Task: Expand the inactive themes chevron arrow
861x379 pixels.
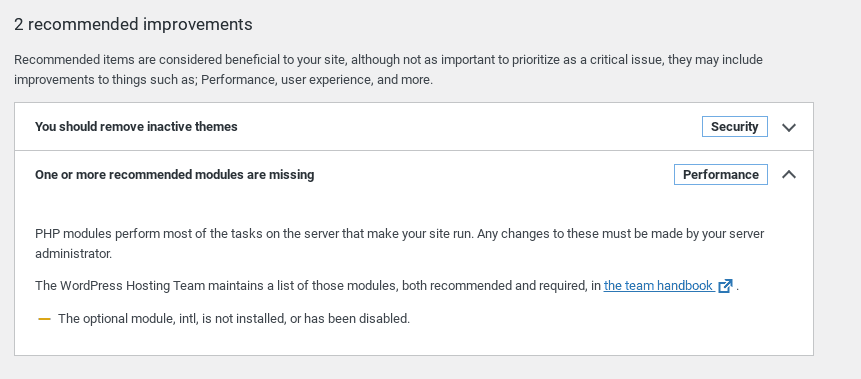Action: coord(789,127)
